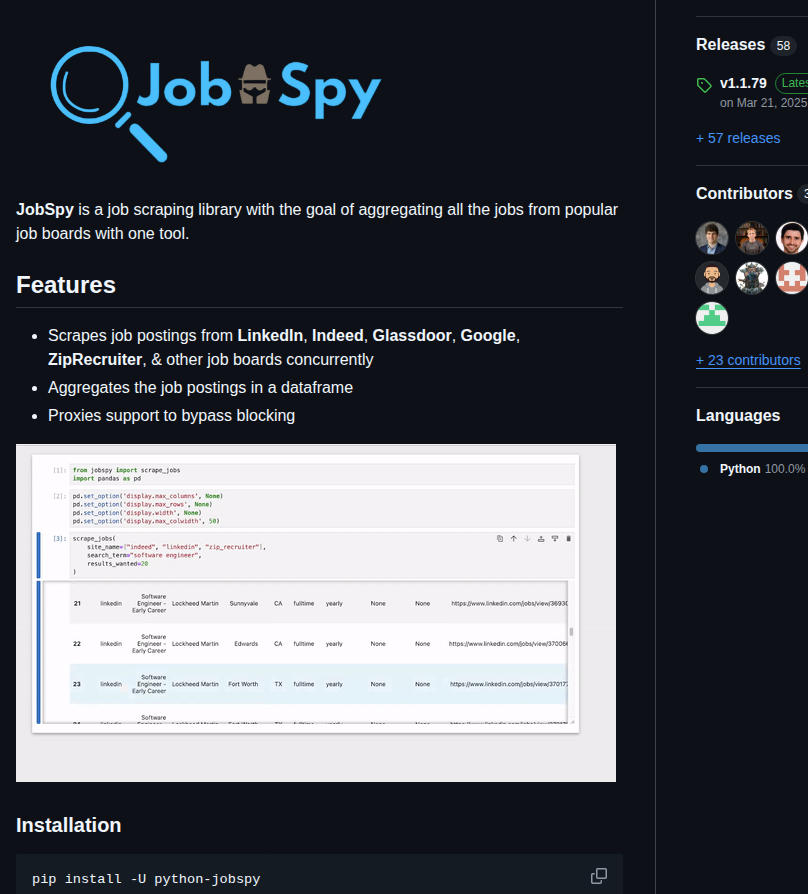Click the 58 releases count badge
Viewport: 808px width, 894px height.
(783, 46)
